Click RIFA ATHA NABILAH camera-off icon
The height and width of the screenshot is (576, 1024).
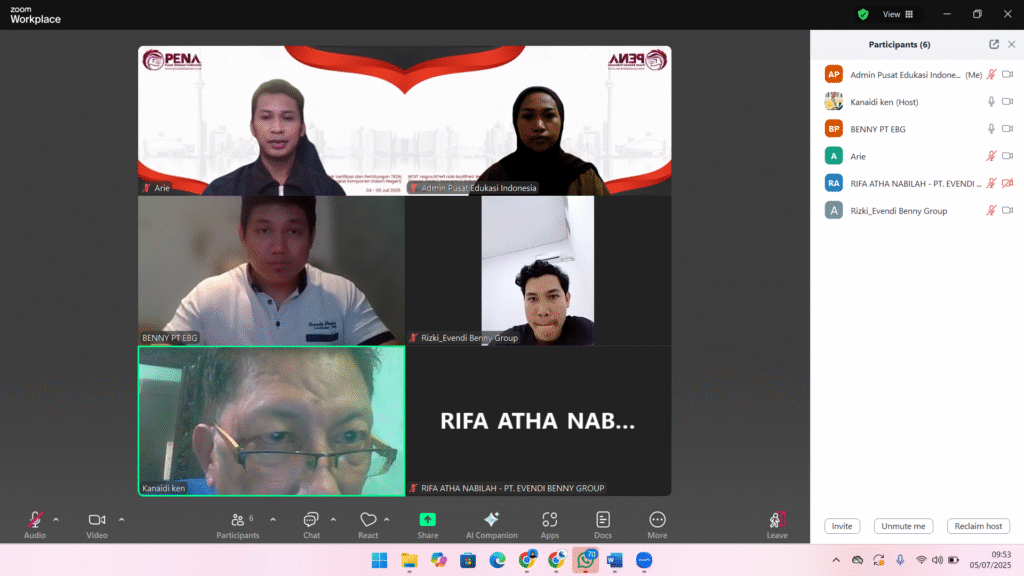pos(1008,184)
